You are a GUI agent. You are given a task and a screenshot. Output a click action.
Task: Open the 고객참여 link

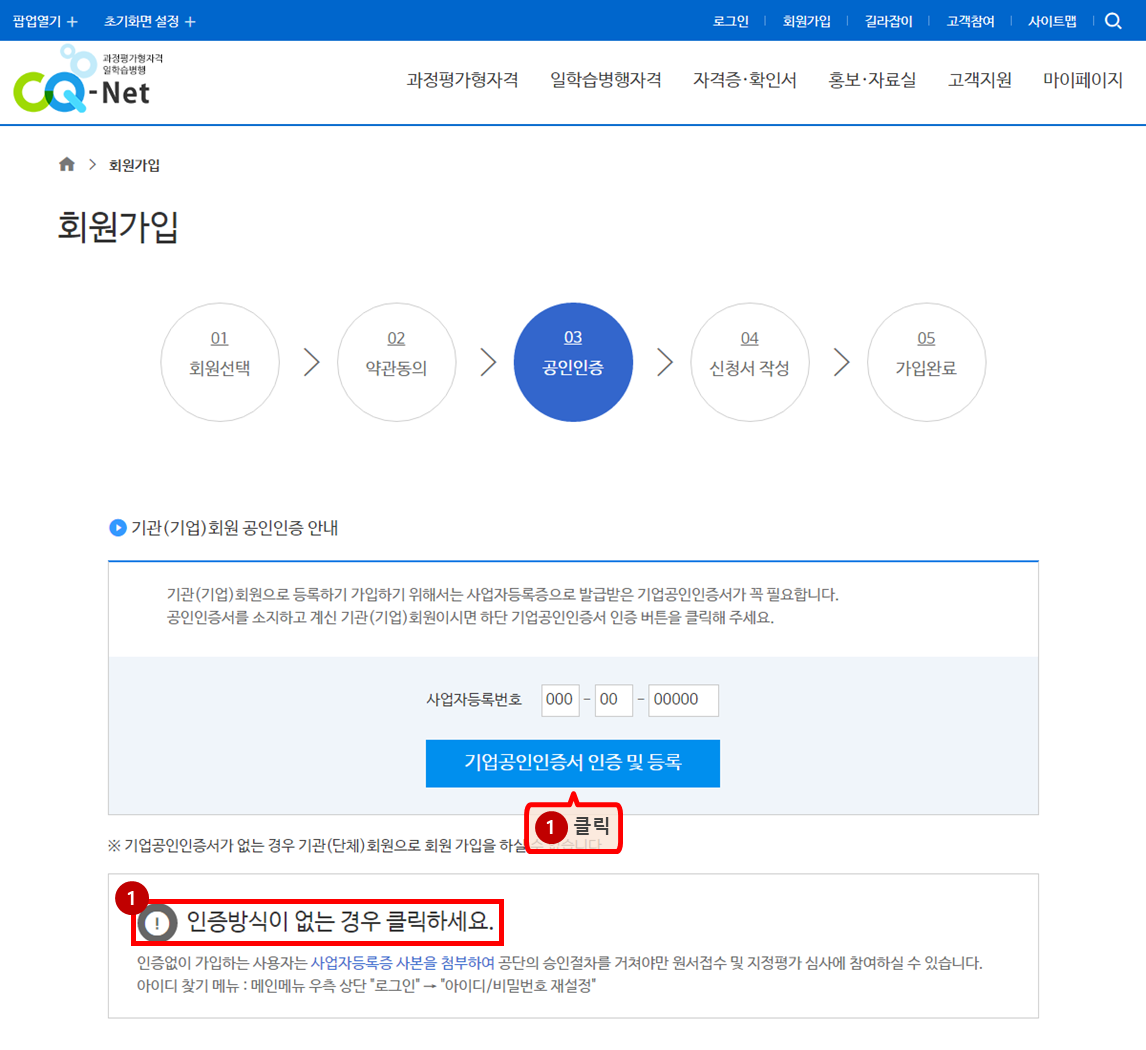coord(970,21)
